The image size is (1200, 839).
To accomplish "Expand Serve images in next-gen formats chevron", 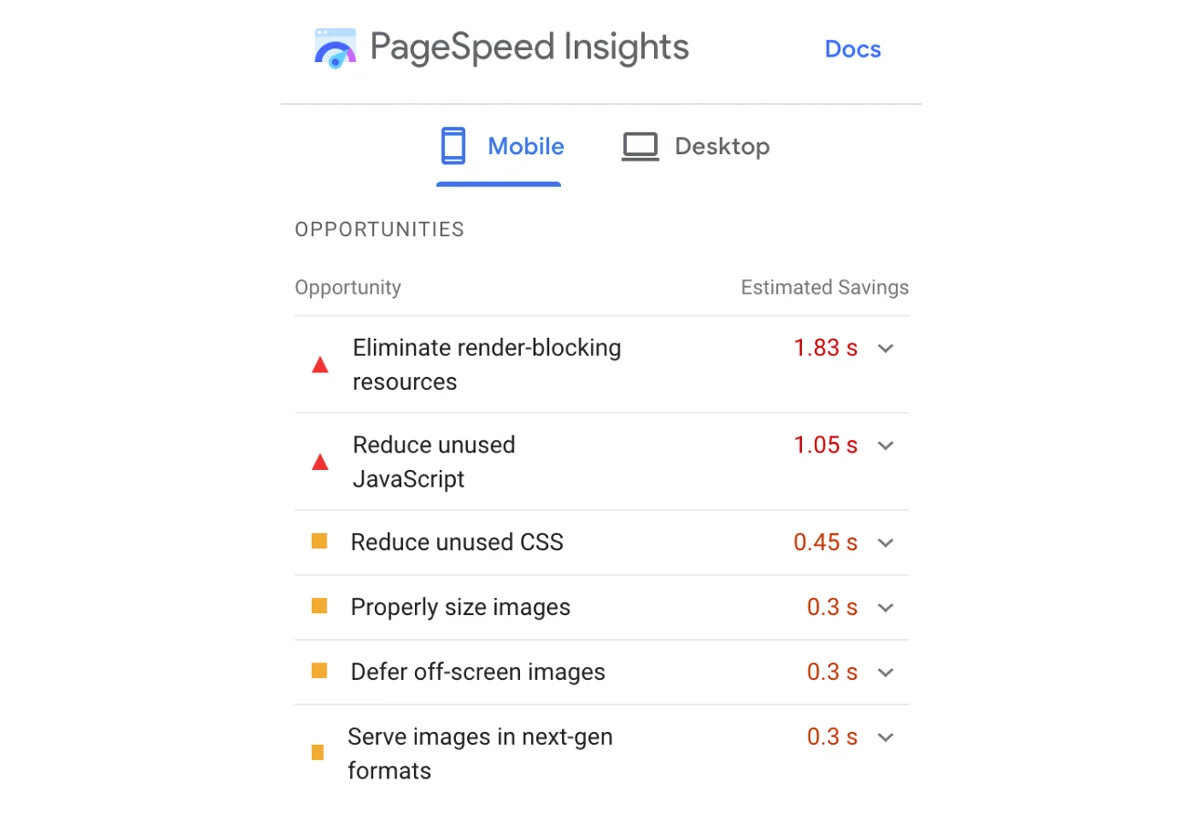I will point(885,737).
